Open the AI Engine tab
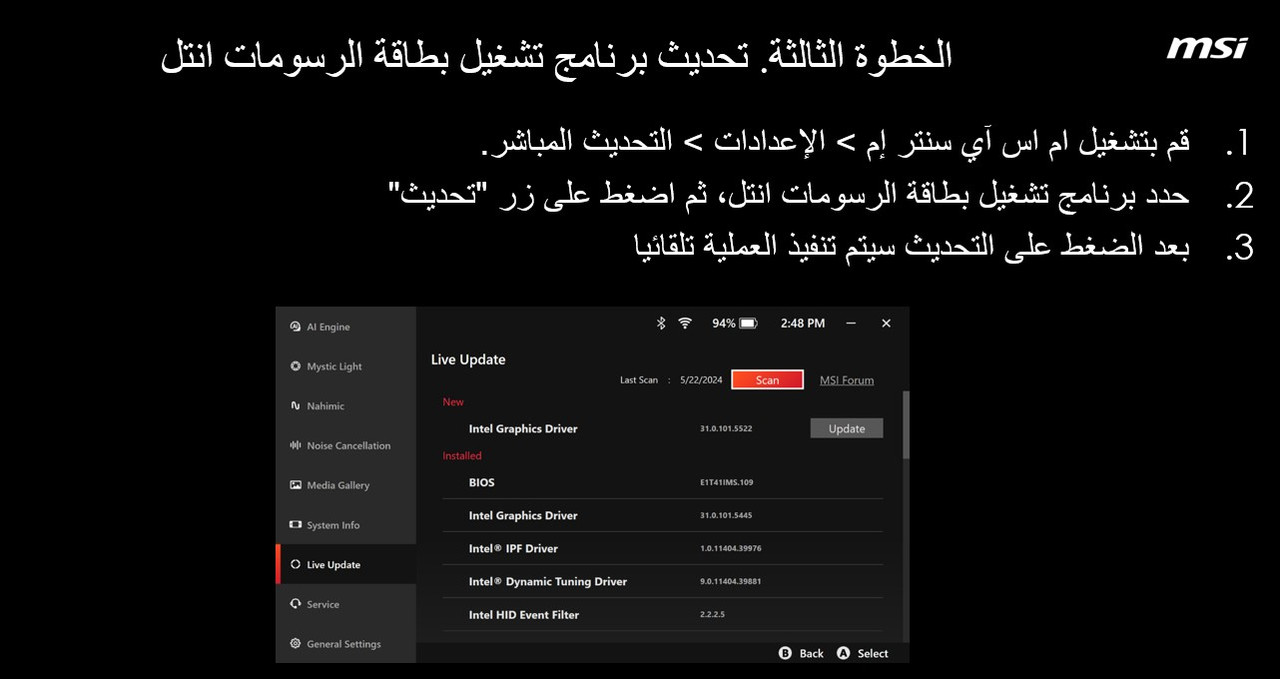1280x679 pixels. 346,327
